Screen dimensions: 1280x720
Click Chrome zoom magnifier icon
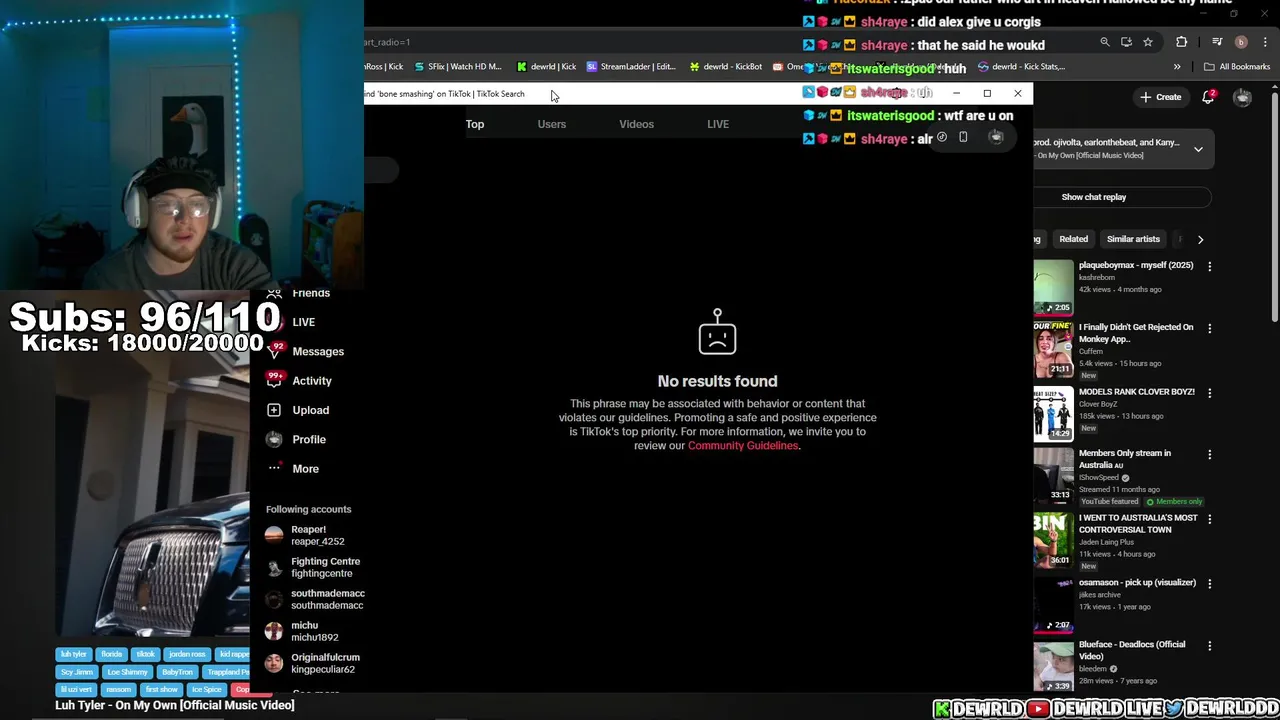click(1105, 42)
